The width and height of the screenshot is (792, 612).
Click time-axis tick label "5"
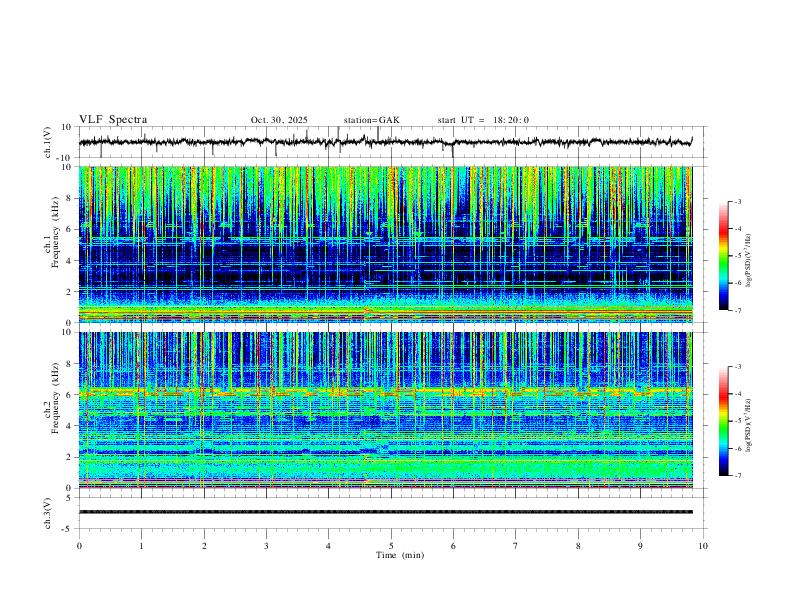click(x=391, y=546)
